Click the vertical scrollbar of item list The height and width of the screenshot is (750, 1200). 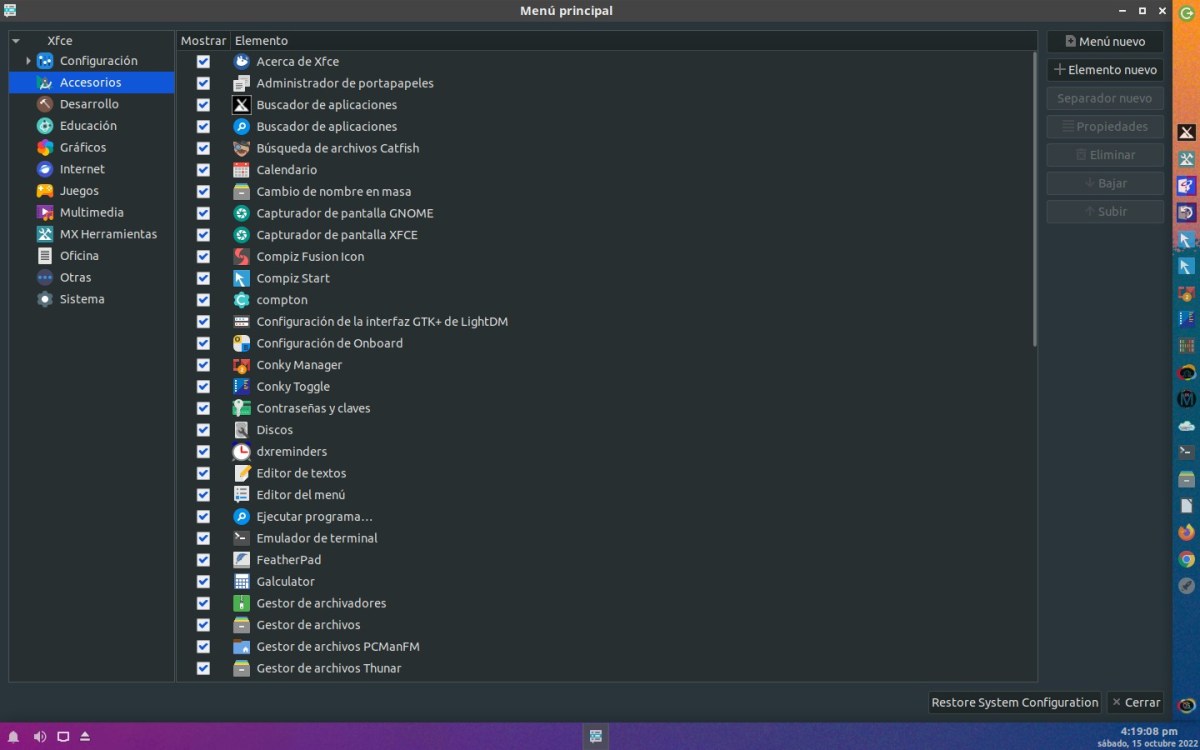1033,200
